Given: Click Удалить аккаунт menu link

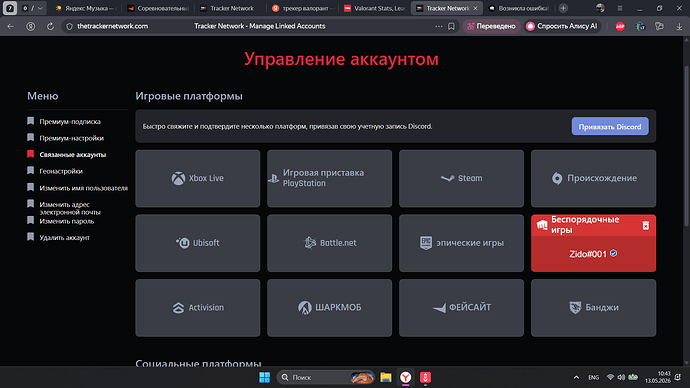Looking at the screenshot, I should tap(64, 238).
